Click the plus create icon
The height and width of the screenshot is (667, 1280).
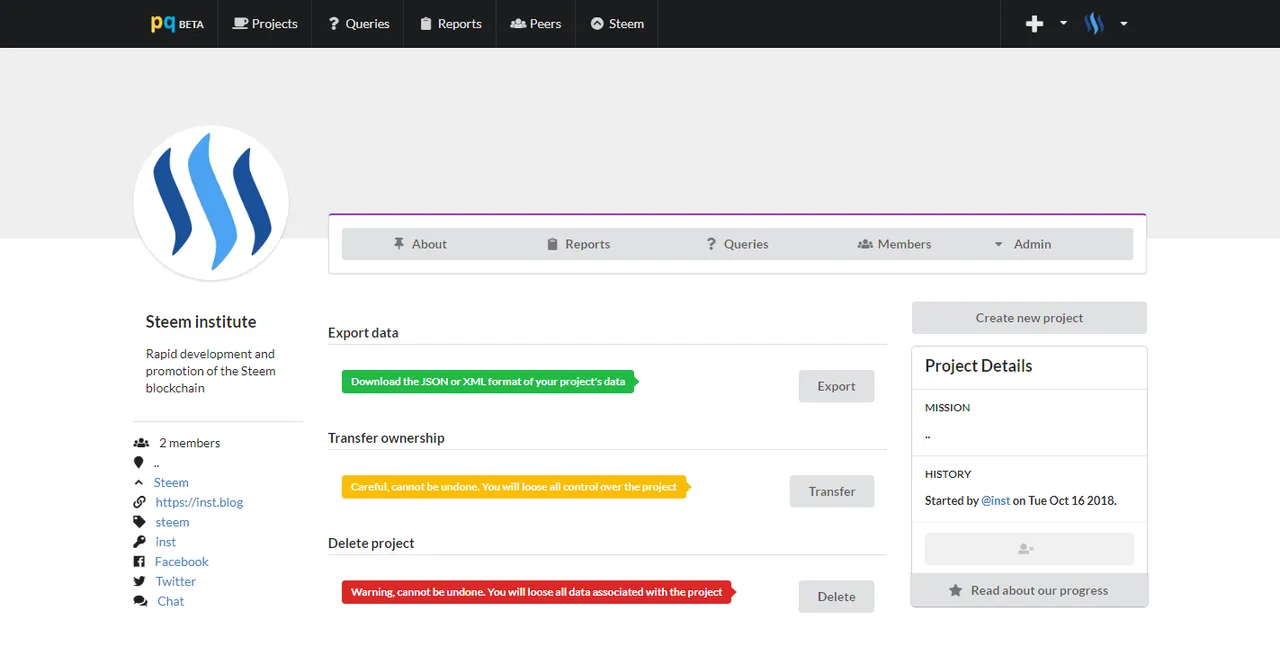tap(1035, 23)
